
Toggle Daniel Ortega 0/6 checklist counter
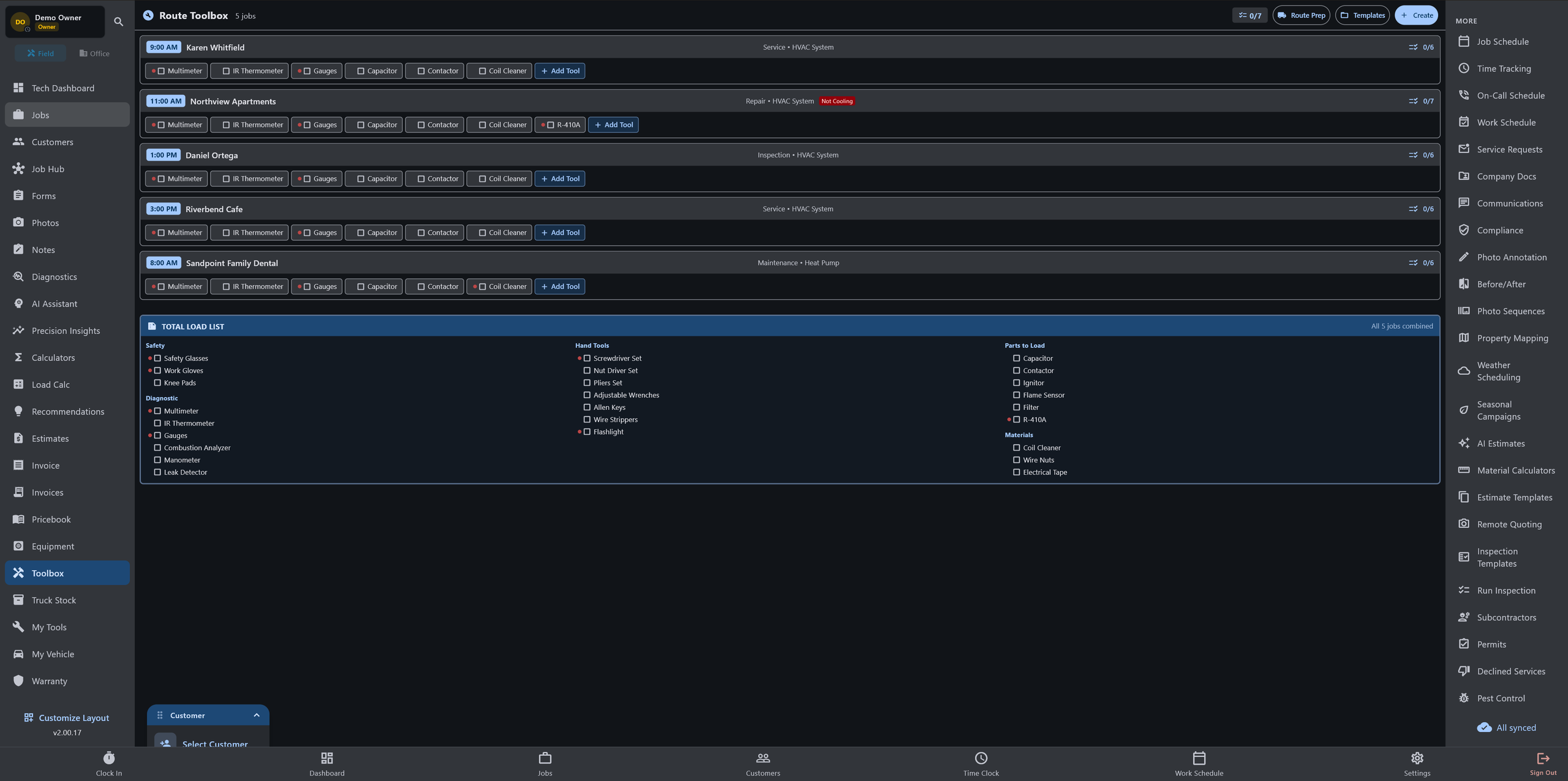[1421, 155]
